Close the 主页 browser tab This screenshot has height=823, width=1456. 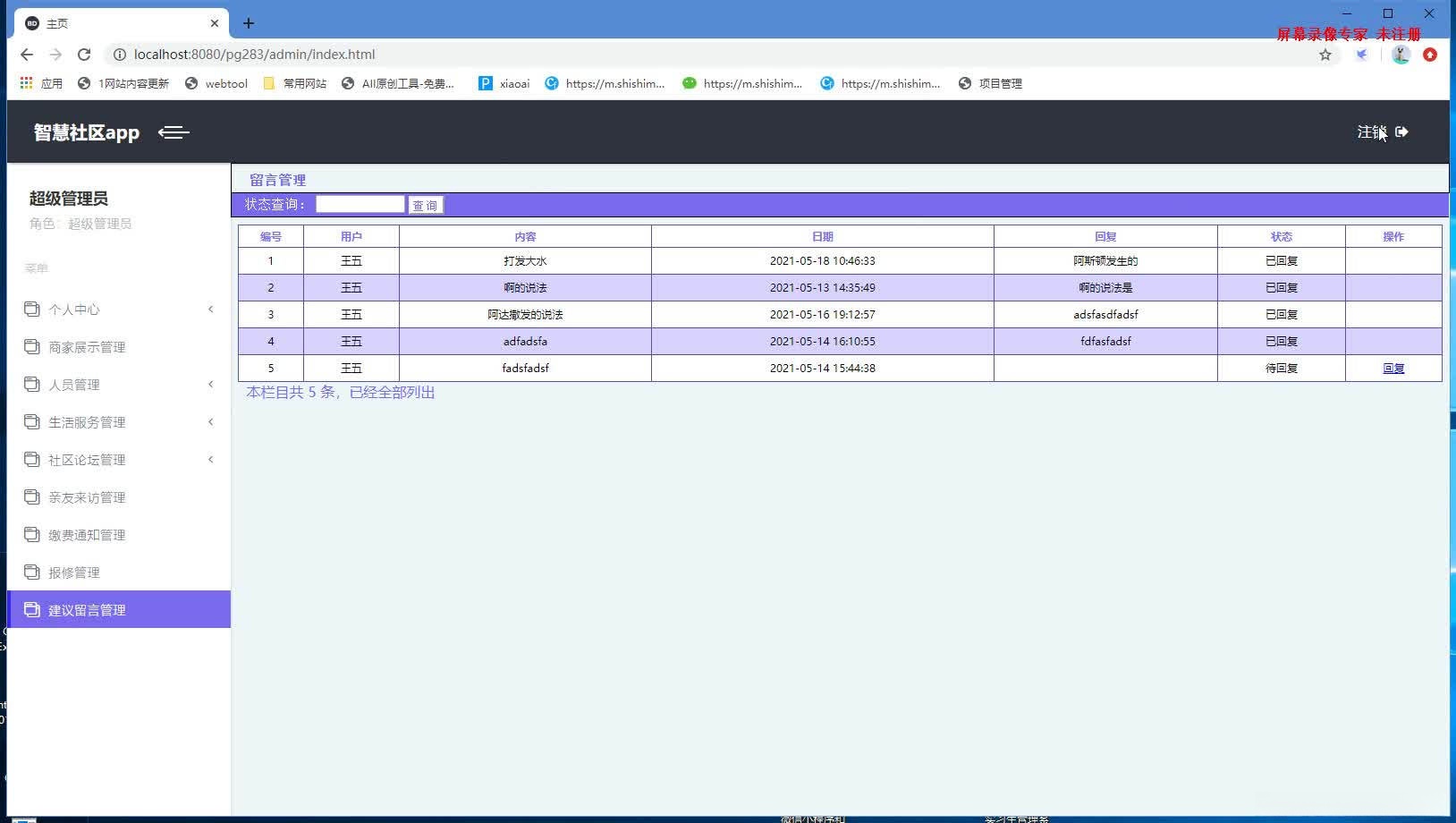[x=215, y=23]
